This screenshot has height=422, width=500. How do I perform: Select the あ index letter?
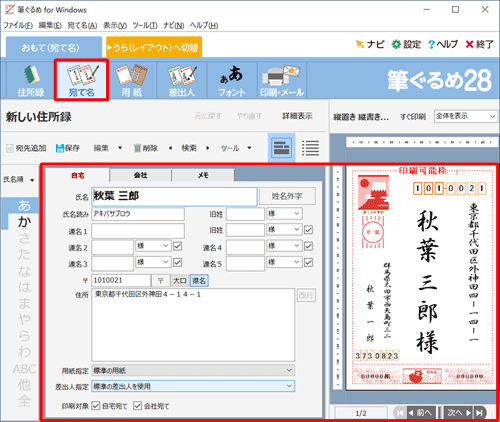[x=24, y=205]
